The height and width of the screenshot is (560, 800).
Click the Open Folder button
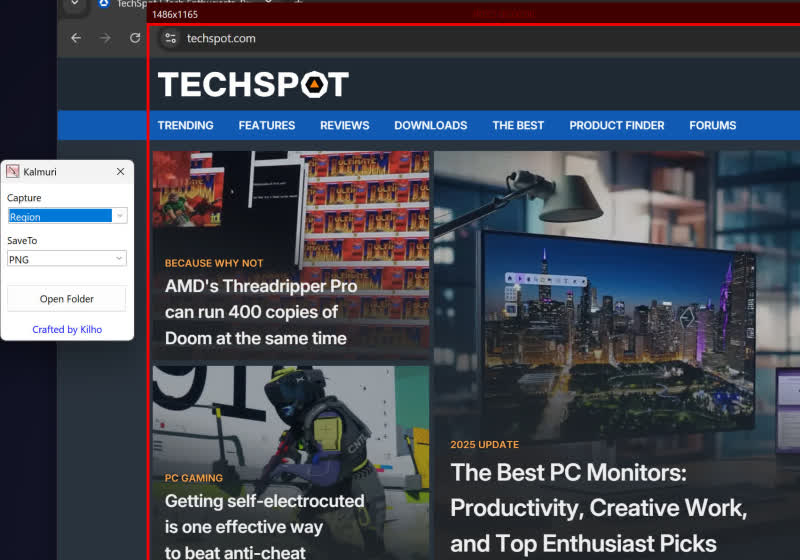(66, 299)
